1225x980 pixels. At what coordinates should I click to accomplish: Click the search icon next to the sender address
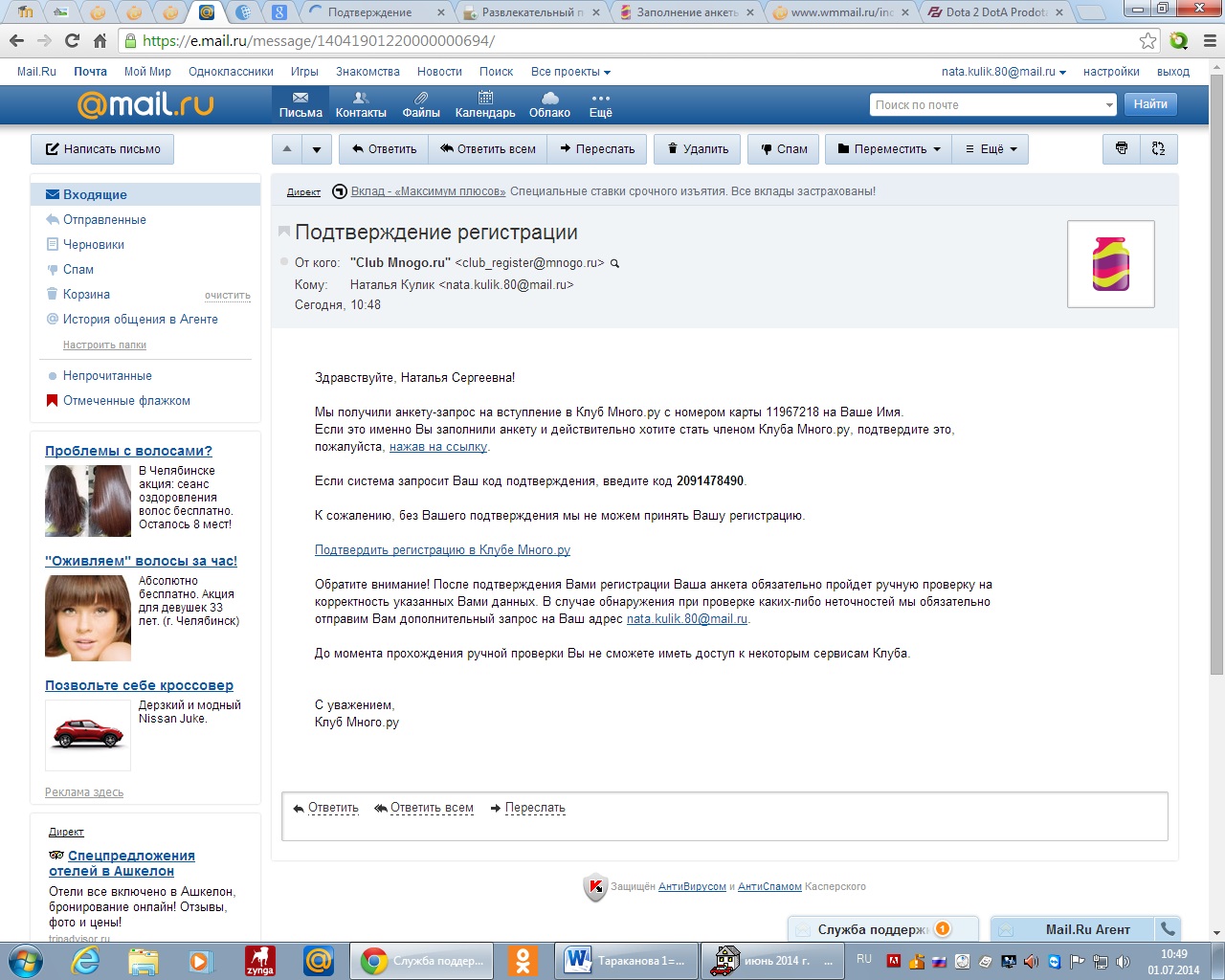coord(614,263)
